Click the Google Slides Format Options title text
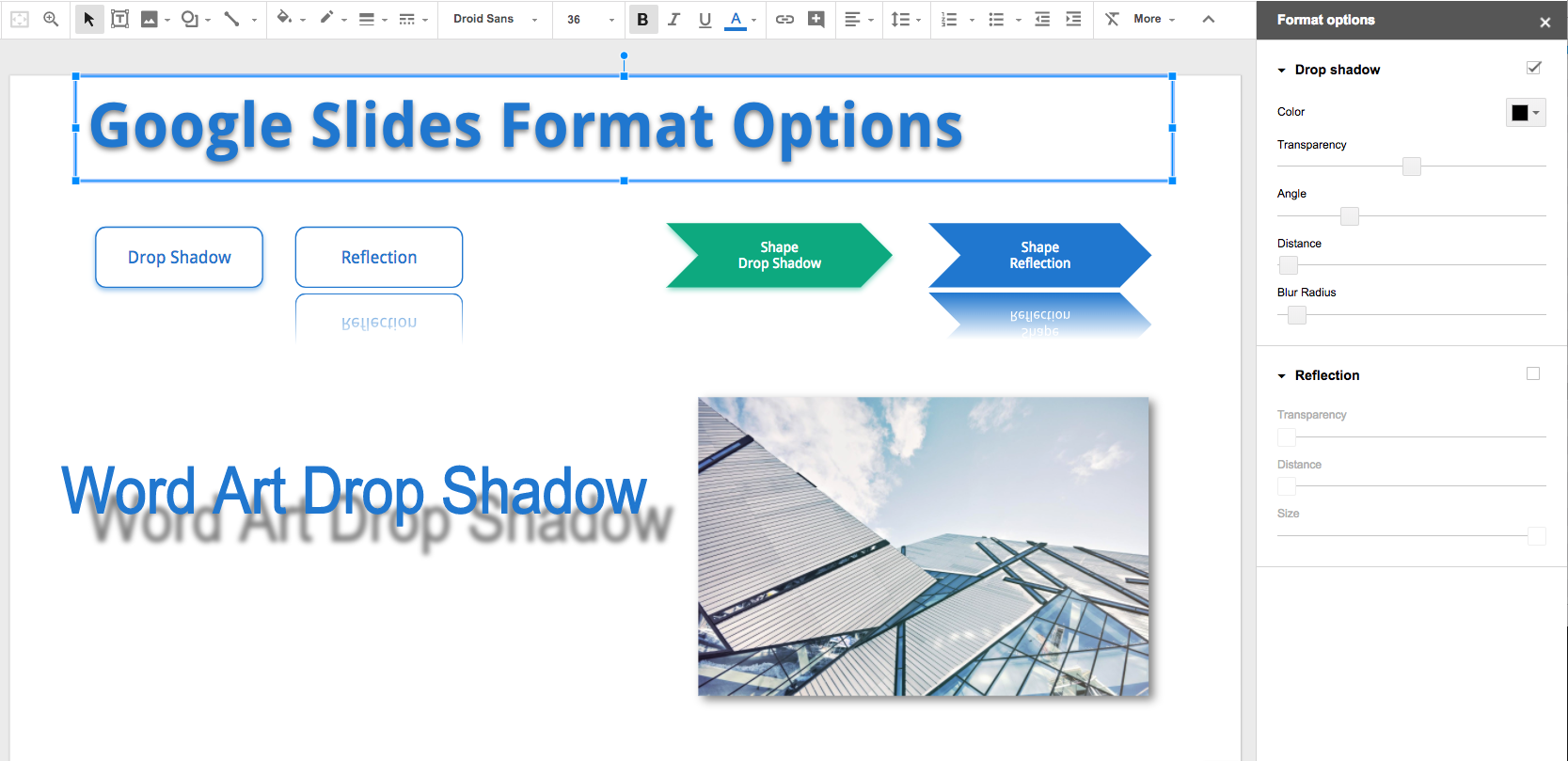The image size is (1568, 761). tap(526, 127)
